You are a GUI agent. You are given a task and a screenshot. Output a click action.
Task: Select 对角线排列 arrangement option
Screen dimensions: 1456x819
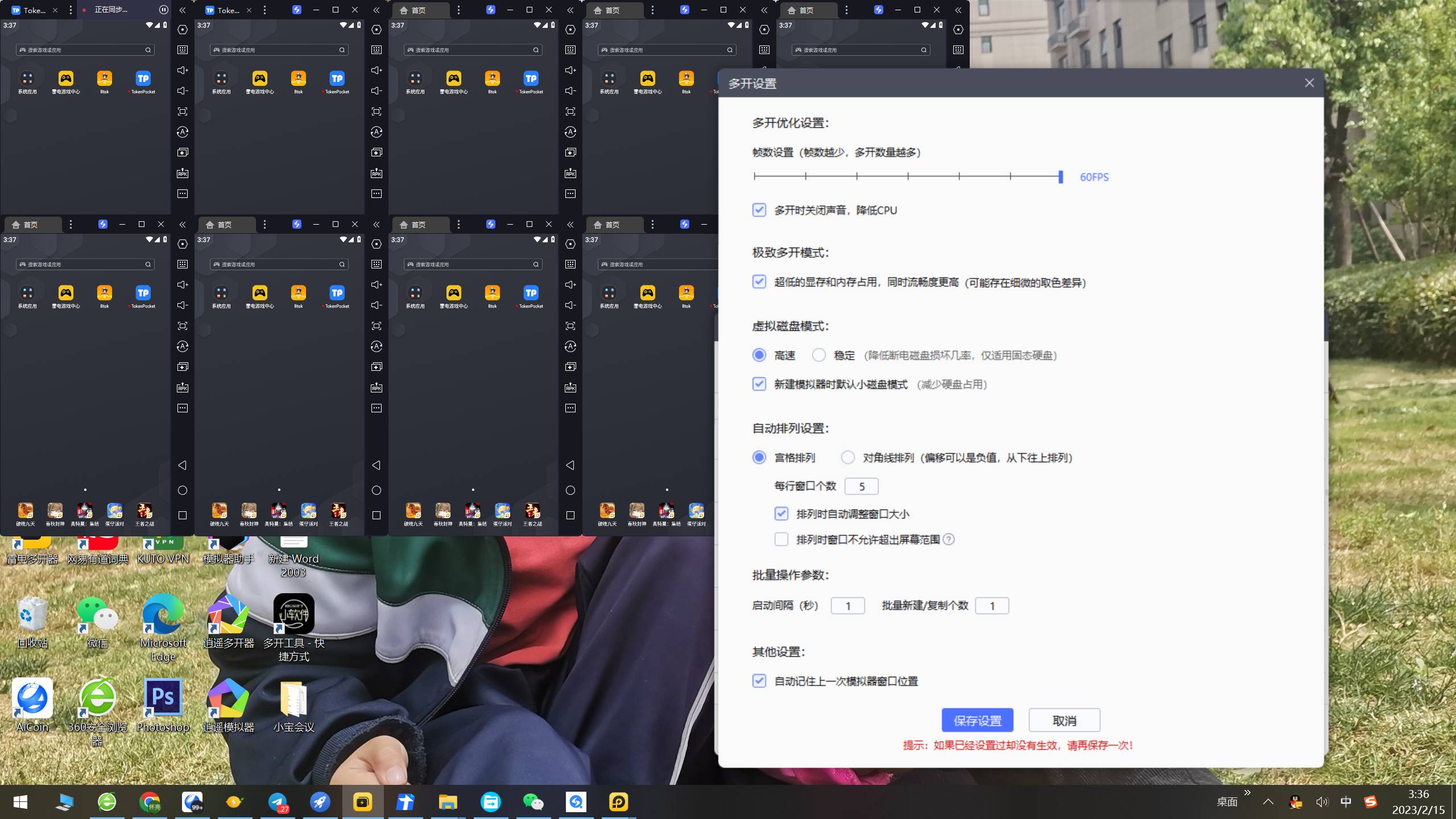click(847, 457)
